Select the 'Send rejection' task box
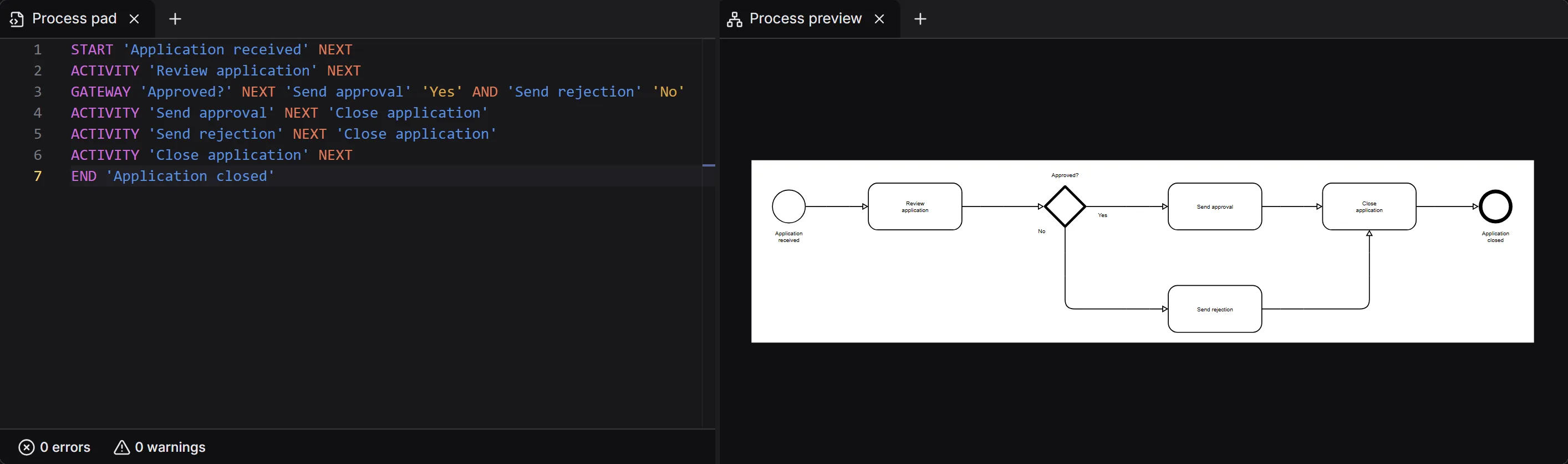This screenshot has width=1568, height=464. tap(1215, 309)
